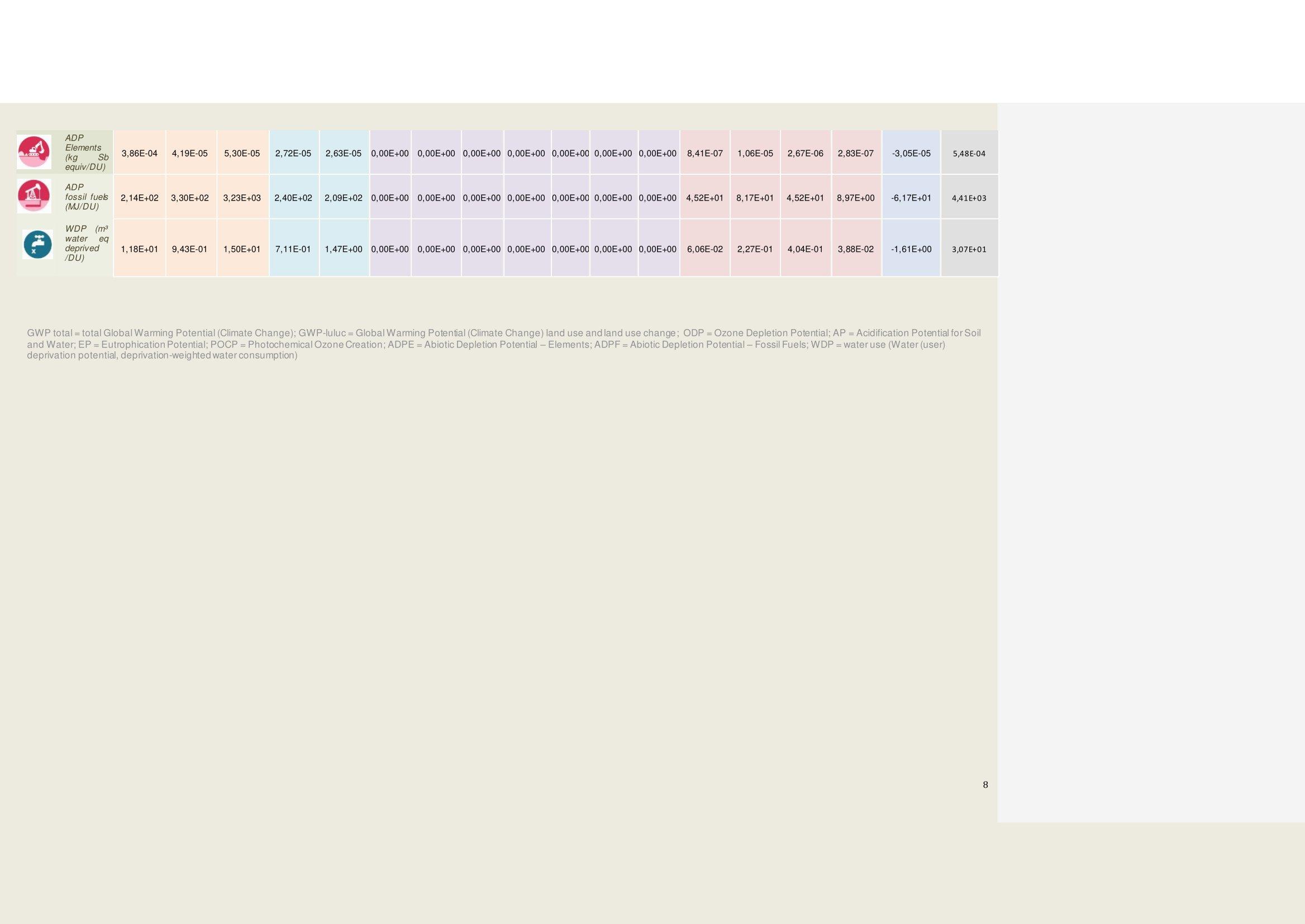Click the footnote line starting 'GWP total = total Global Warming'

pyautogui.click(x=504, y=333)
